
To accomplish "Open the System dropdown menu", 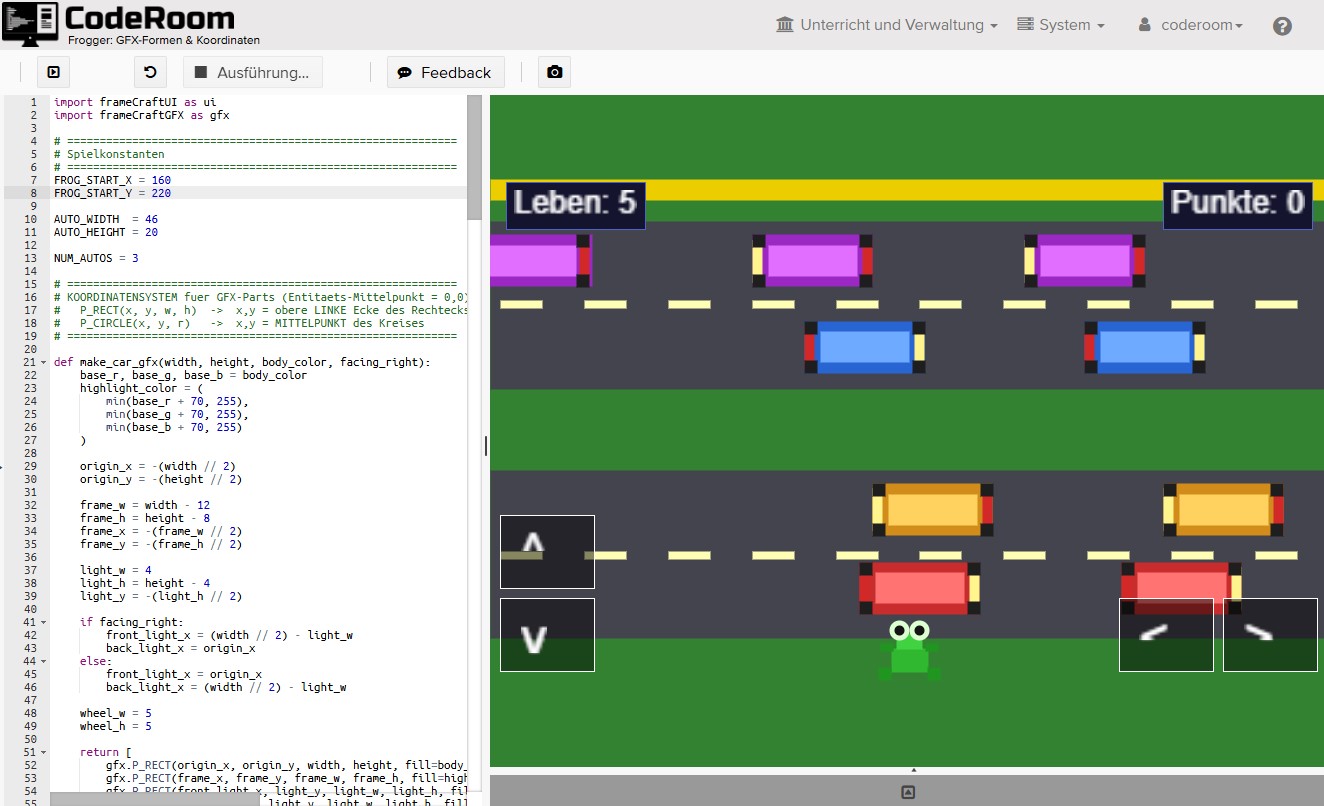I will [x=1060, y=25].
